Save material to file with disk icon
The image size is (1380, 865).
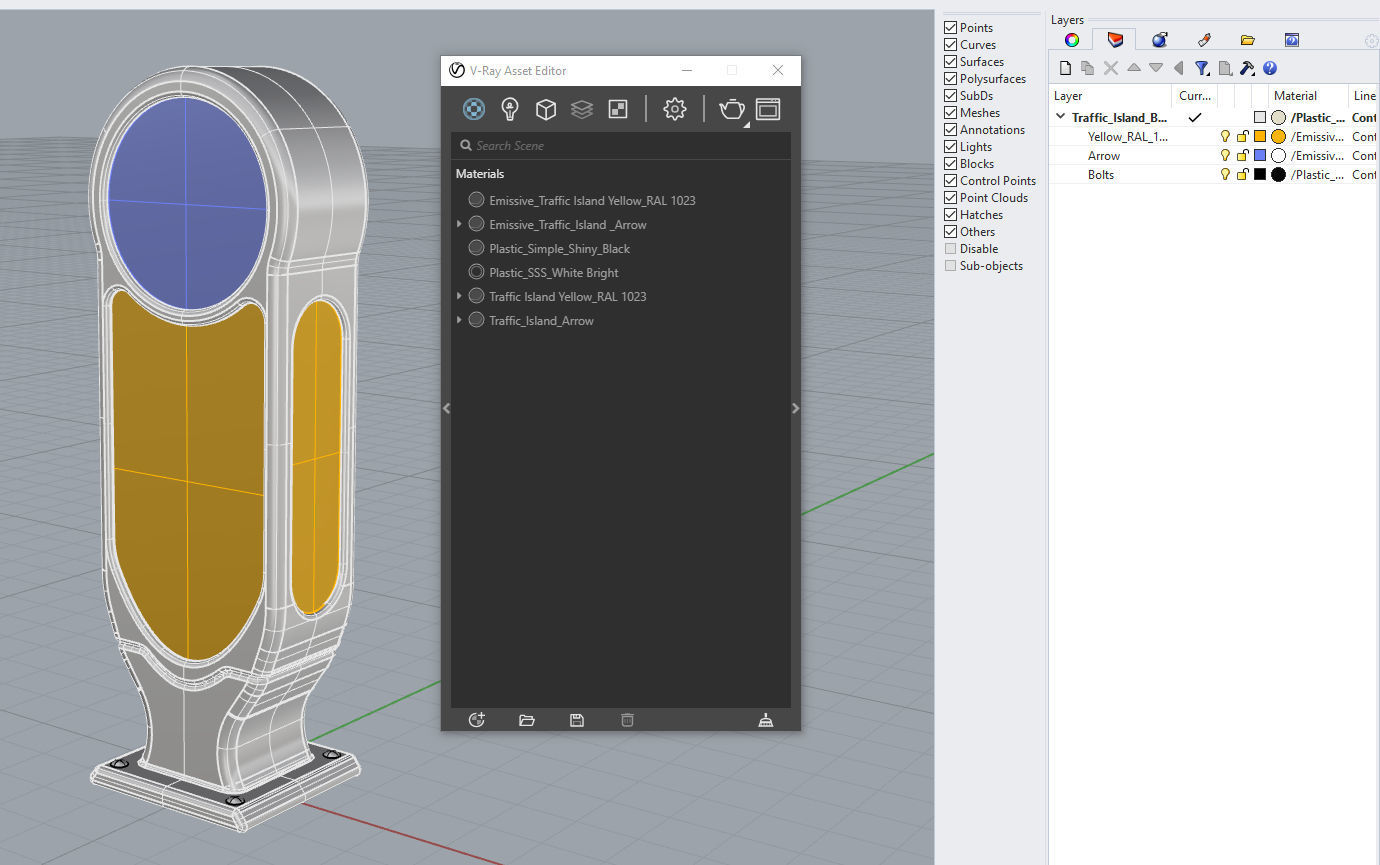pyautogui.click(x=577, y=720)
